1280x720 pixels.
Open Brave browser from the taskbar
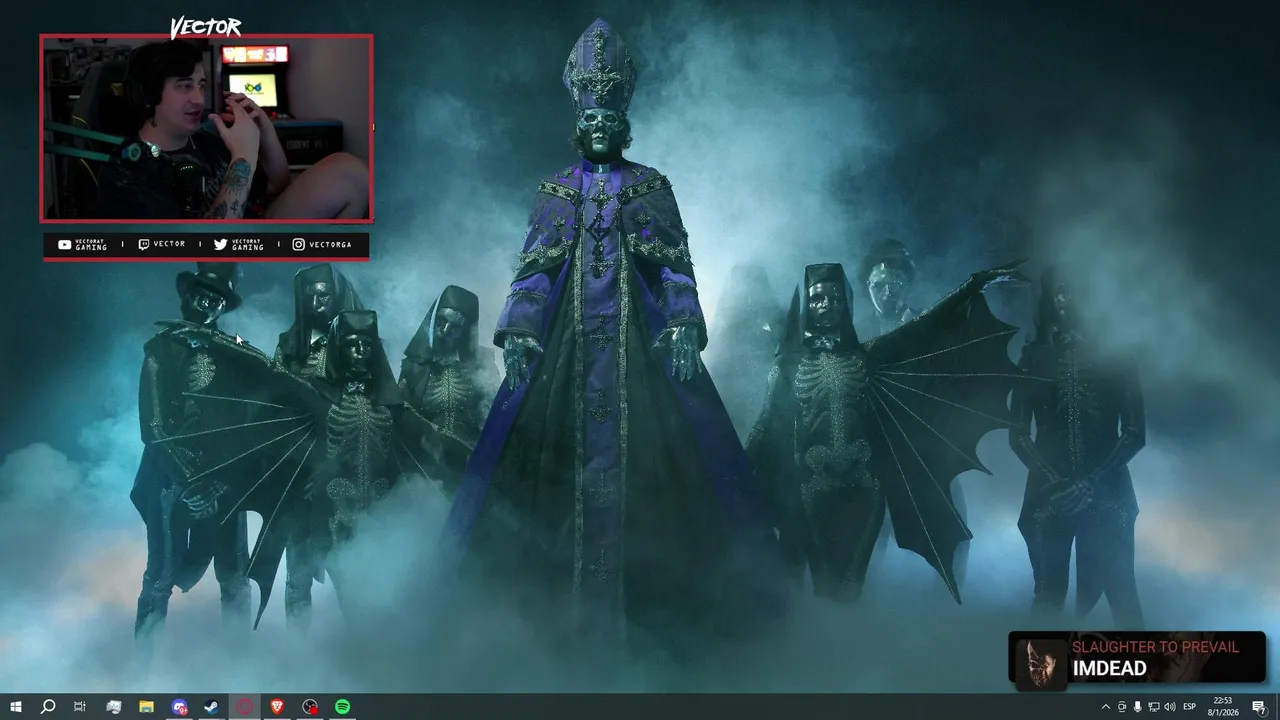[x=277, y=707]
